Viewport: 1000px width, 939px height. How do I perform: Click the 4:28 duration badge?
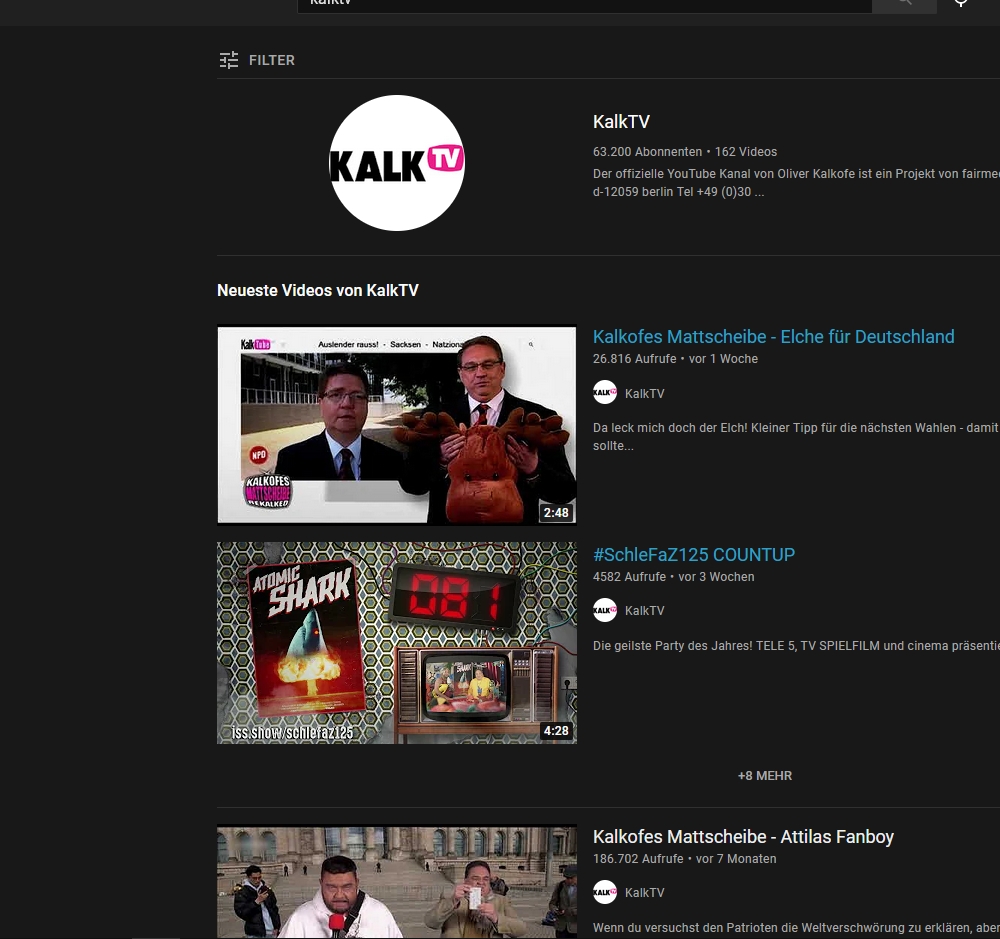tap(555, 730)
